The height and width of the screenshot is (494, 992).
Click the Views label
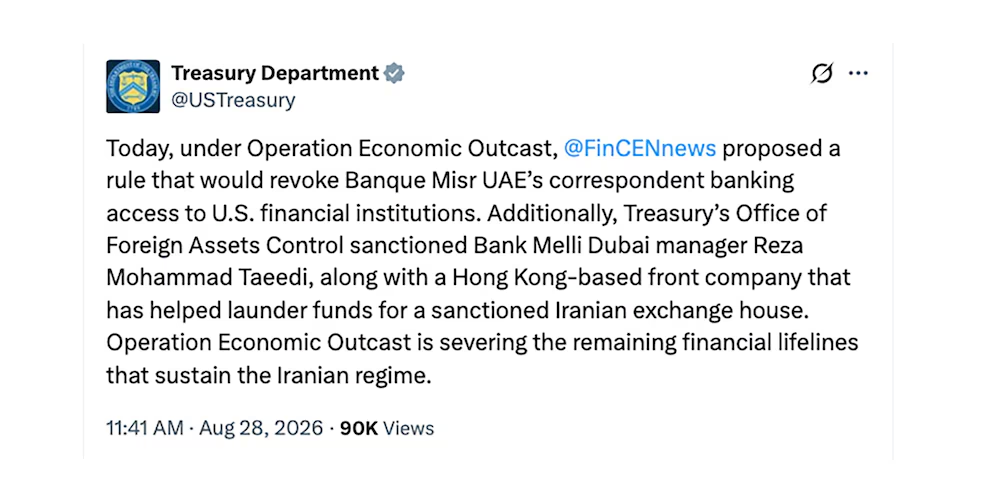[x=409, y=428]
